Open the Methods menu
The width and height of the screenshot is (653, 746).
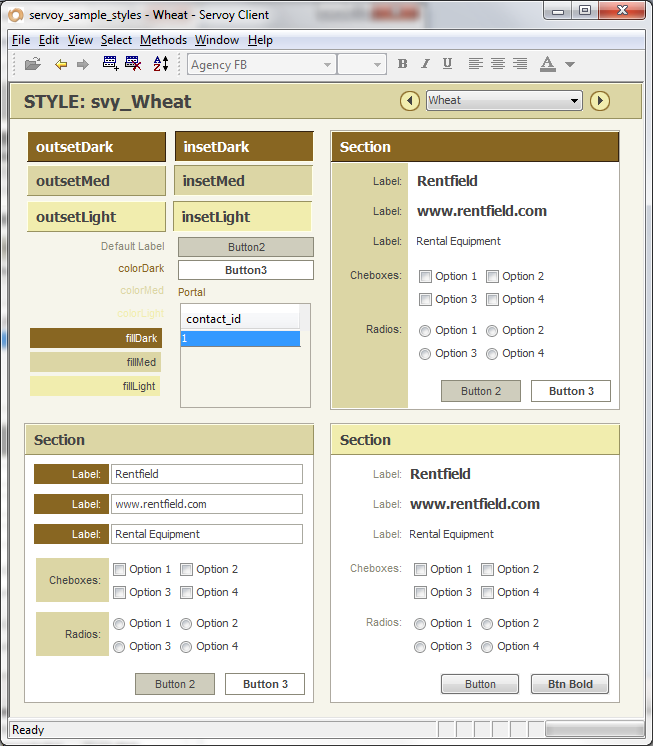click(163, 40)
